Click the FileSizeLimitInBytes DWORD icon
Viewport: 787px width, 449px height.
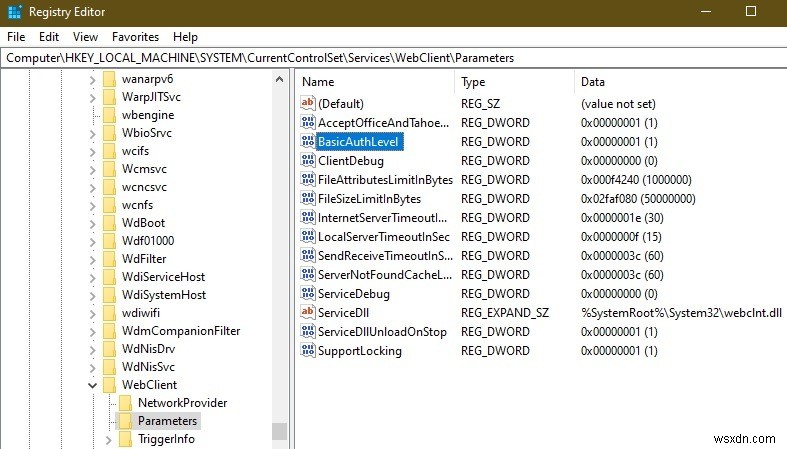(x=308, y=198)
